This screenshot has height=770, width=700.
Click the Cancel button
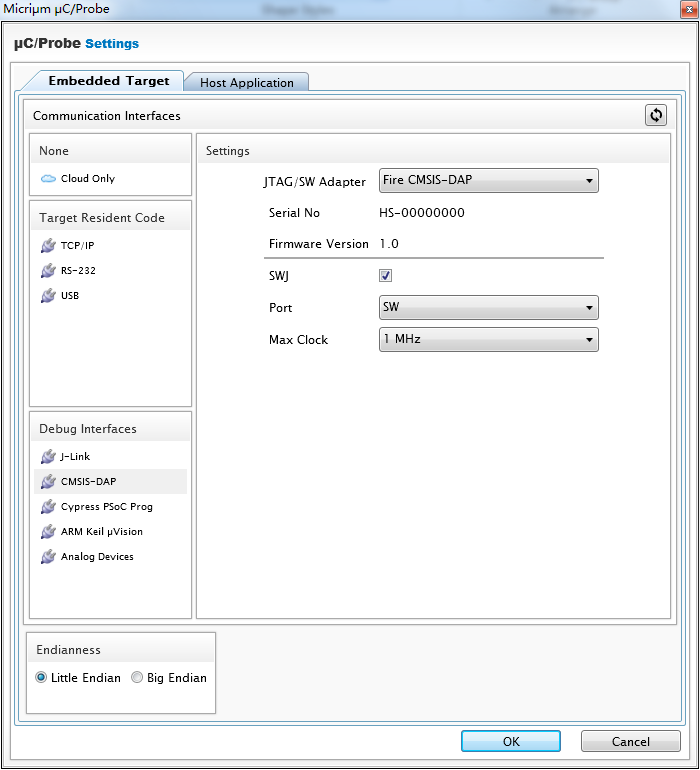(631, 741)
